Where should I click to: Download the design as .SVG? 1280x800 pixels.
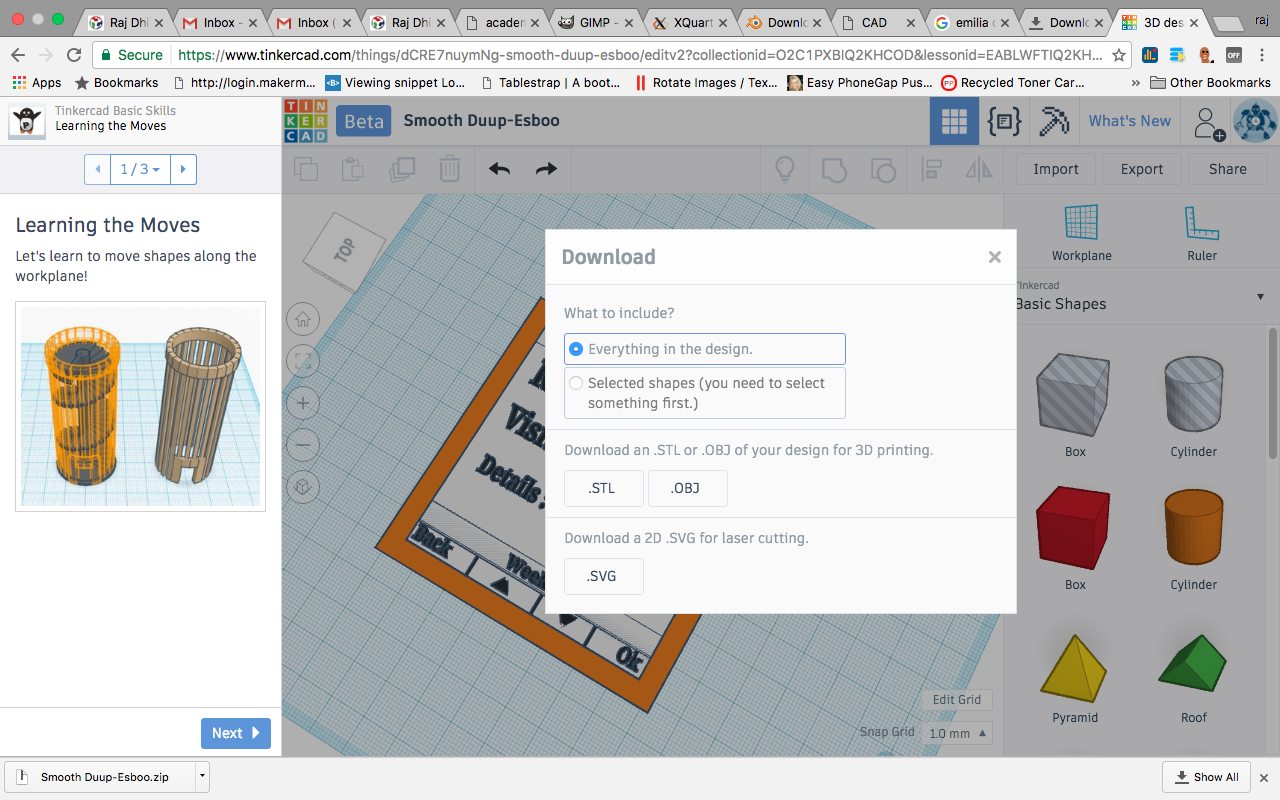(x=603, y=576)
